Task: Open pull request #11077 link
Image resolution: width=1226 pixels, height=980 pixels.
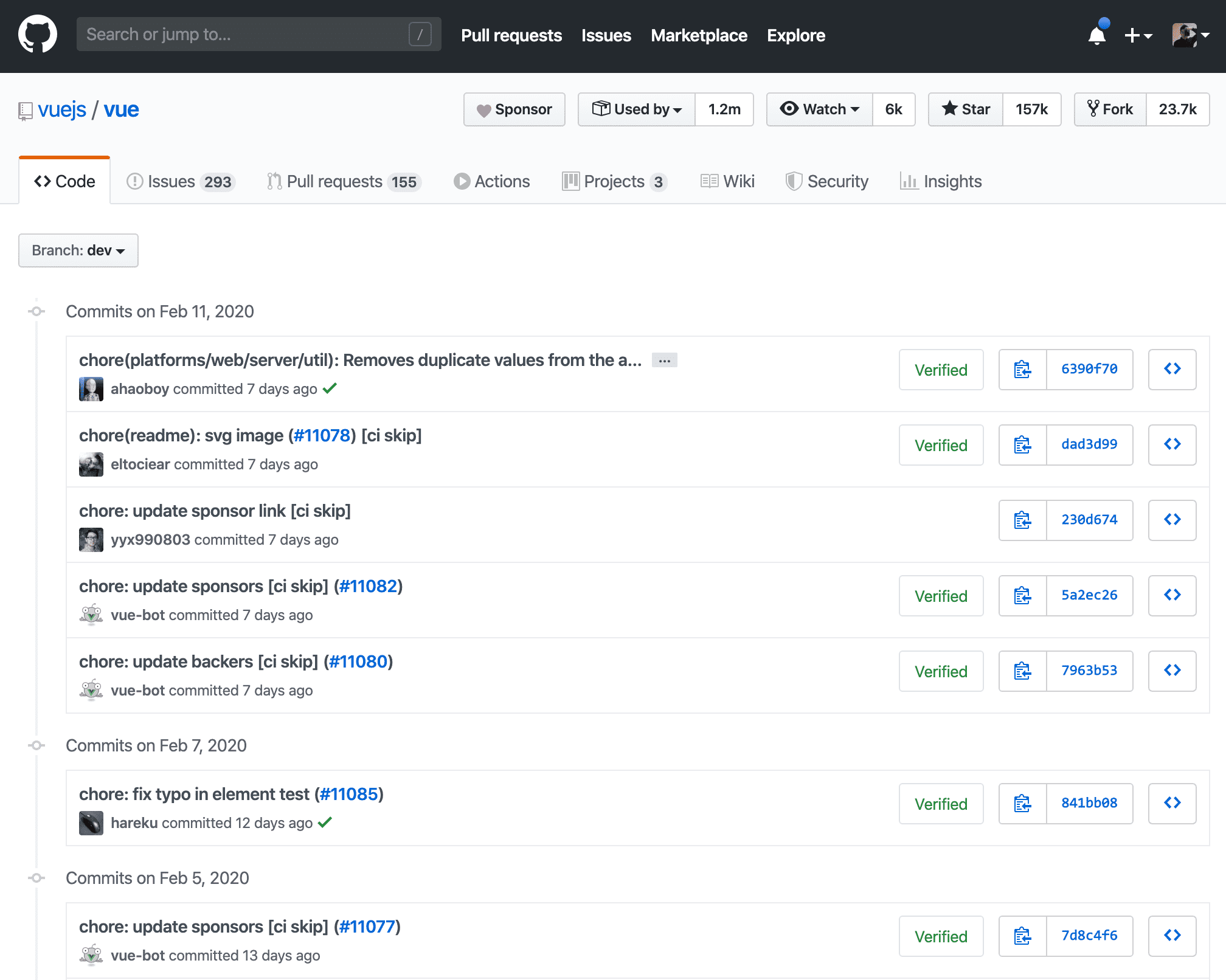Action: (x=367, y=927)
